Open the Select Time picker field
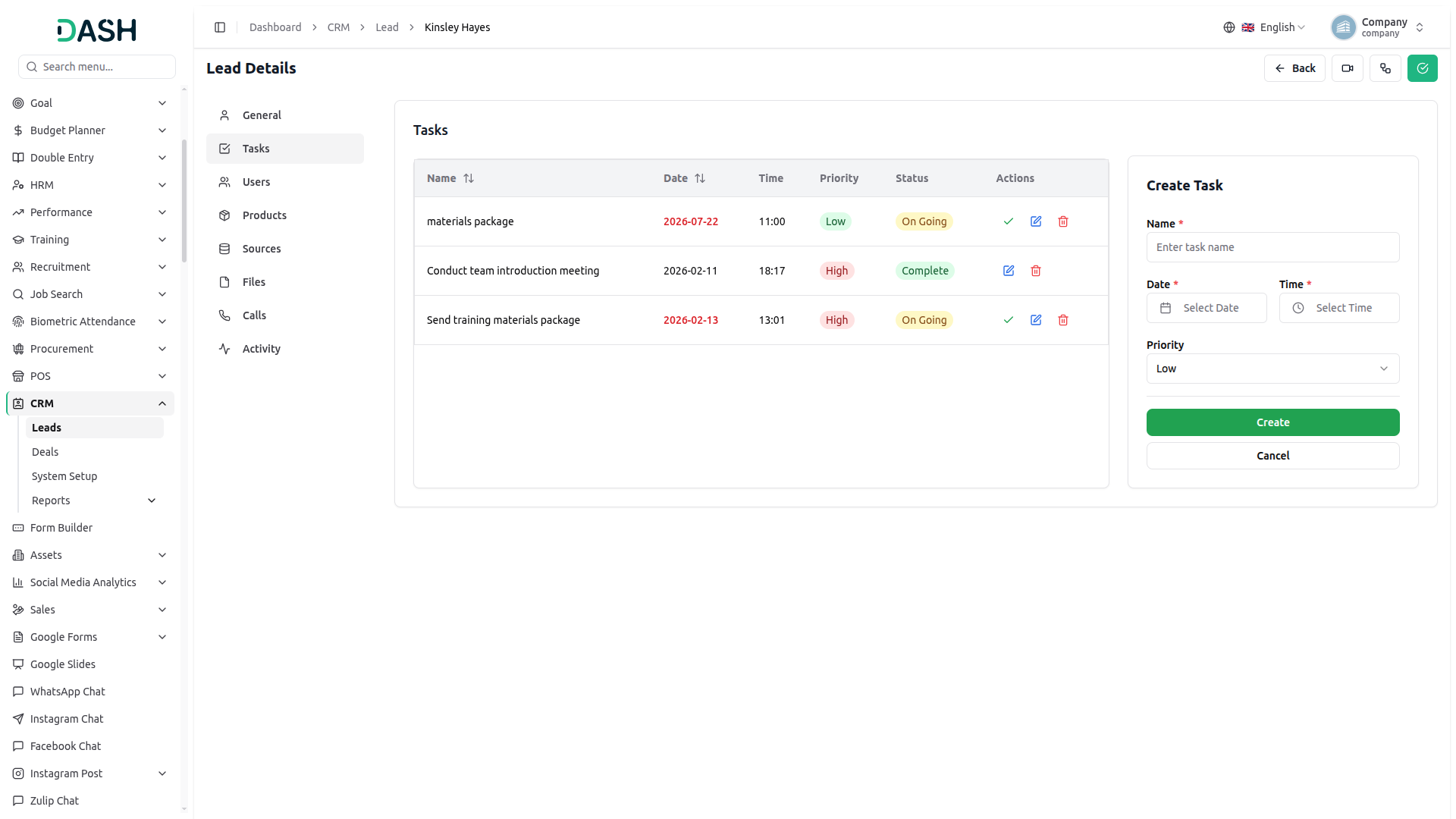This screenshot has height=819, width=1456. coord(1339,308)
